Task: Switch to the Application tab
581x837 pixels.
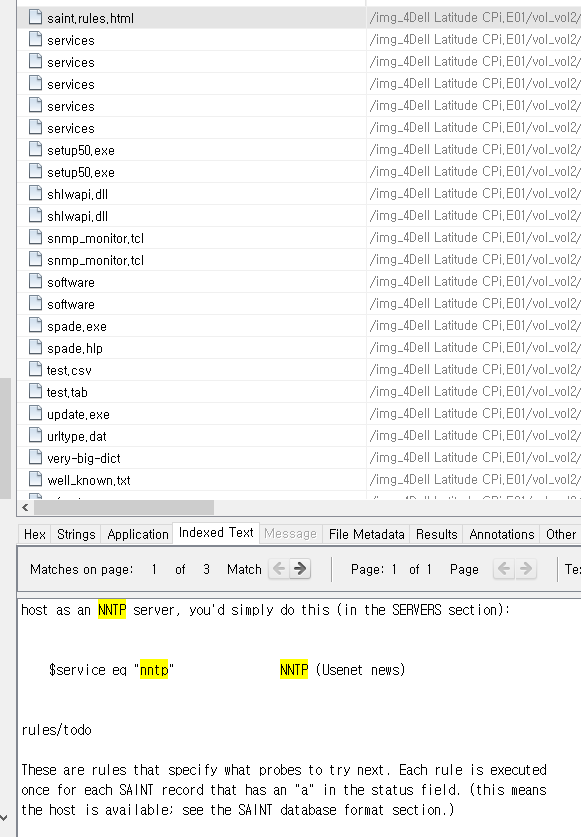Action: click(138, 534)
